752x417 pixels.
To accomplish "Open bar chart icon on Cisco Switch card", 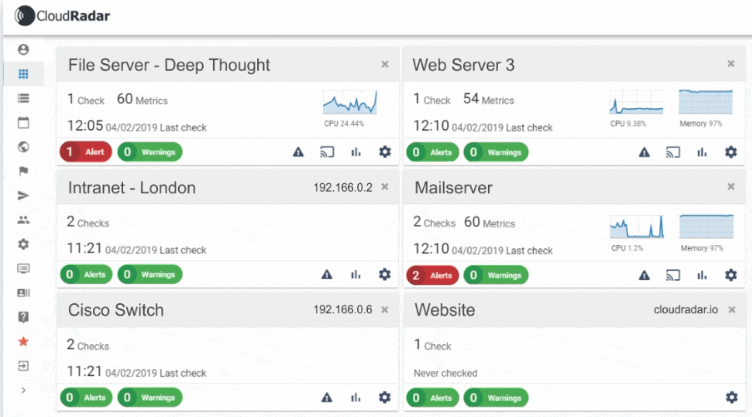I will [355, 397].
